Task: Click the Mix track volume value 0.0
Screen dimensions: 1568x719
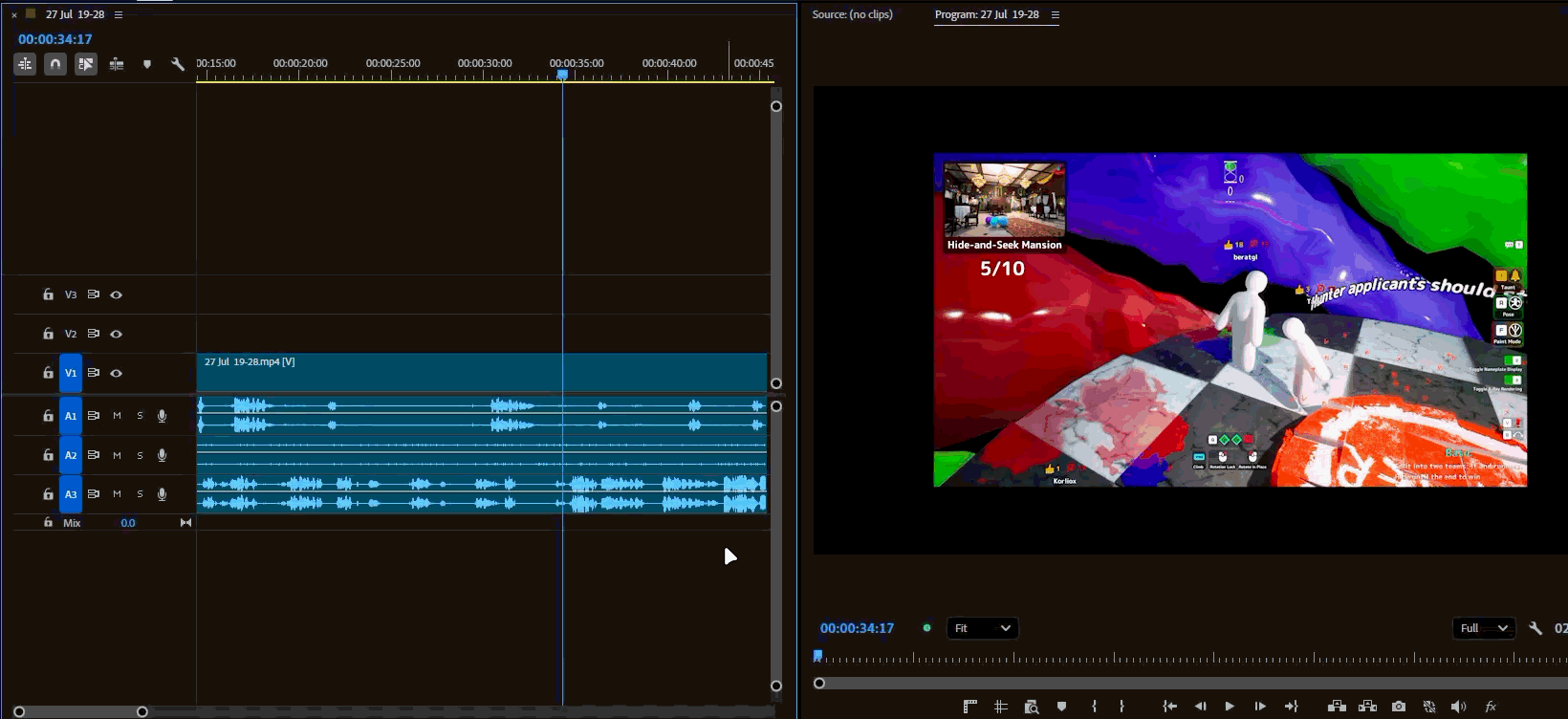Action: pos(128,523)
